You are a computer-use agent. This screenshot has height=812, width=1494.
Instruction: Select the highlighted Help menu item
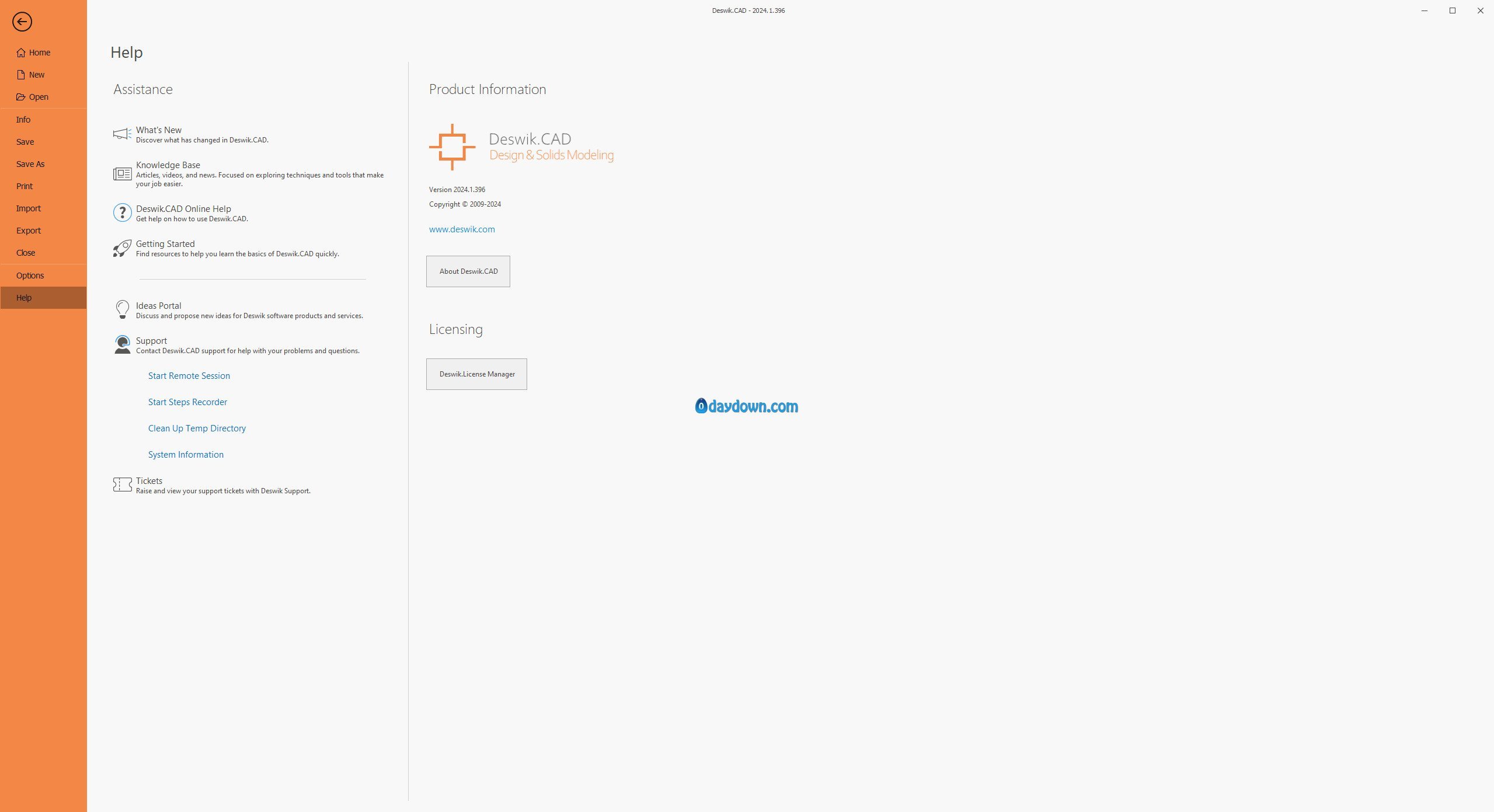point(43,298)
